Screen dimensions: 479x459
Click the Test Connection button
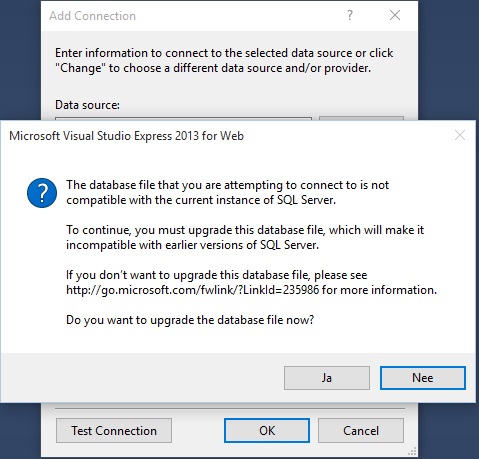[114, 431]
